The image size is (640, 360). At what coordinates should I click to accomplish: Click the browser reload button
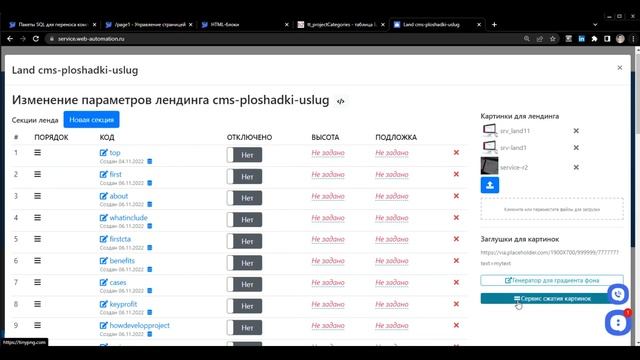point(36,39)
